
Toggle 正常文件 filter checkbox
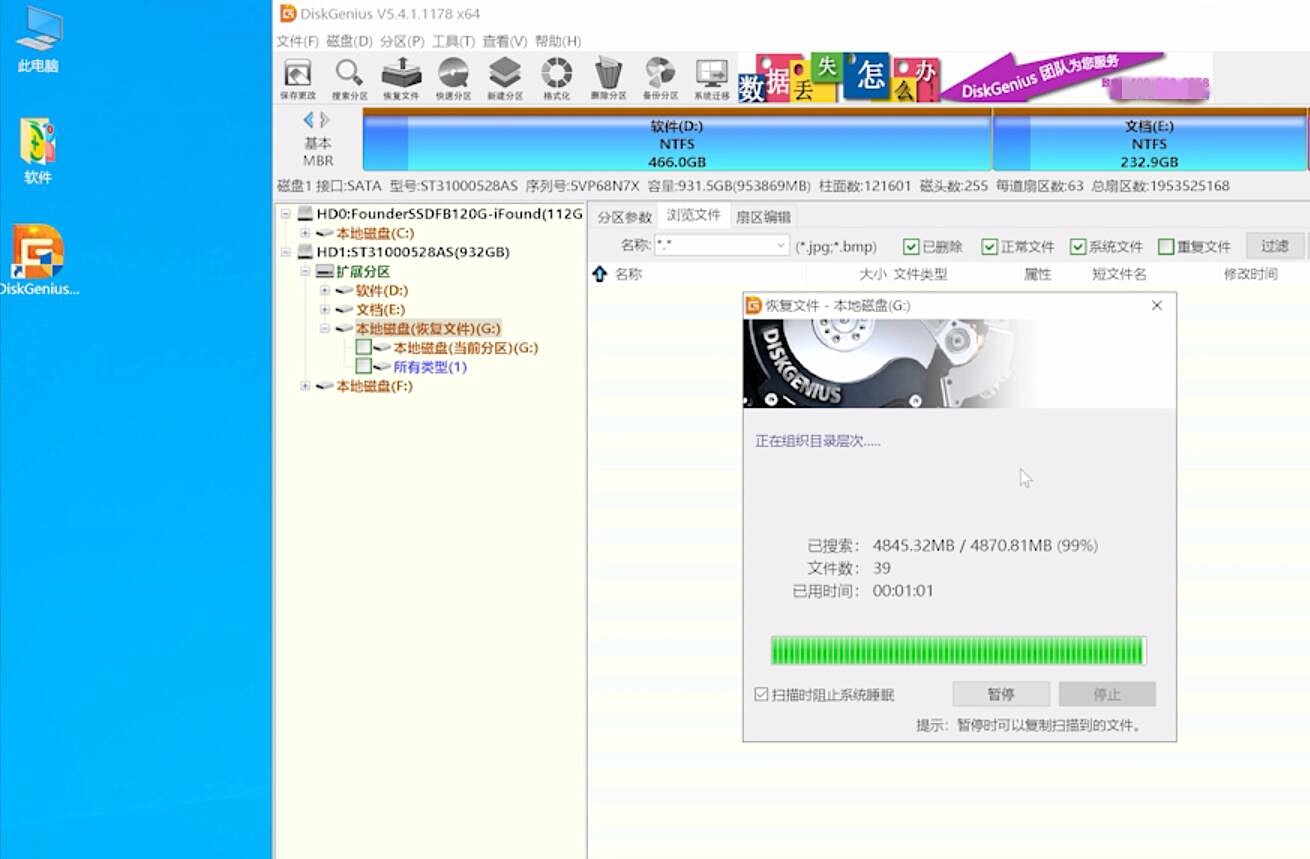(x=990, y=246)
